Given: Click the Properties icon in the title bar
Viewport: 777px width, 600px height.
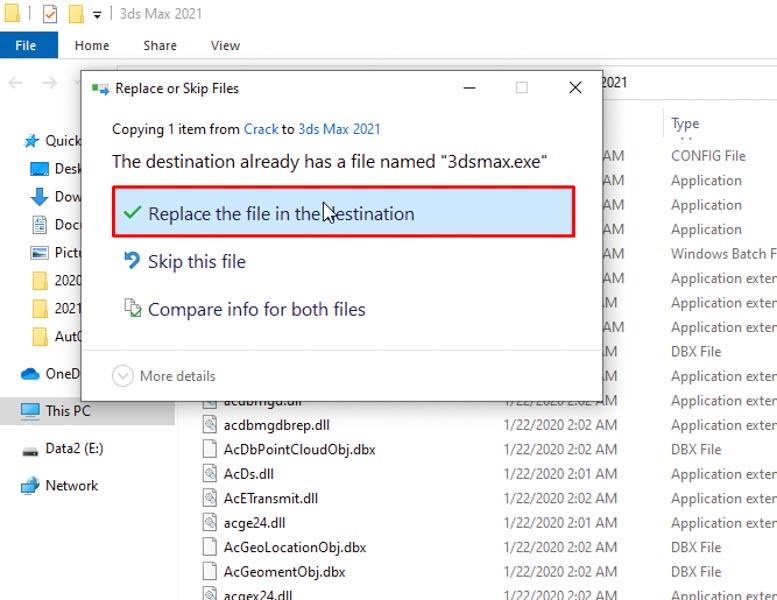Looking at the screenshot, I should pos(50,14).
